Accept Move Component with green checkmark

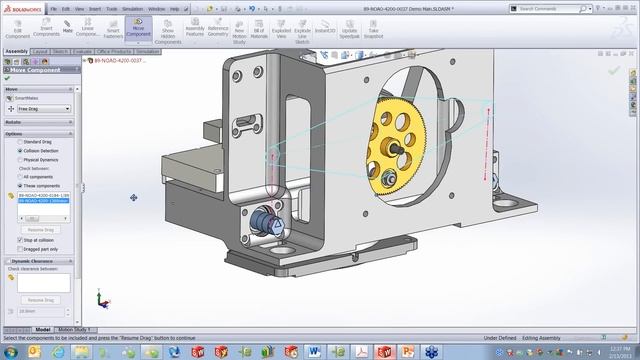tap(7, 78)
